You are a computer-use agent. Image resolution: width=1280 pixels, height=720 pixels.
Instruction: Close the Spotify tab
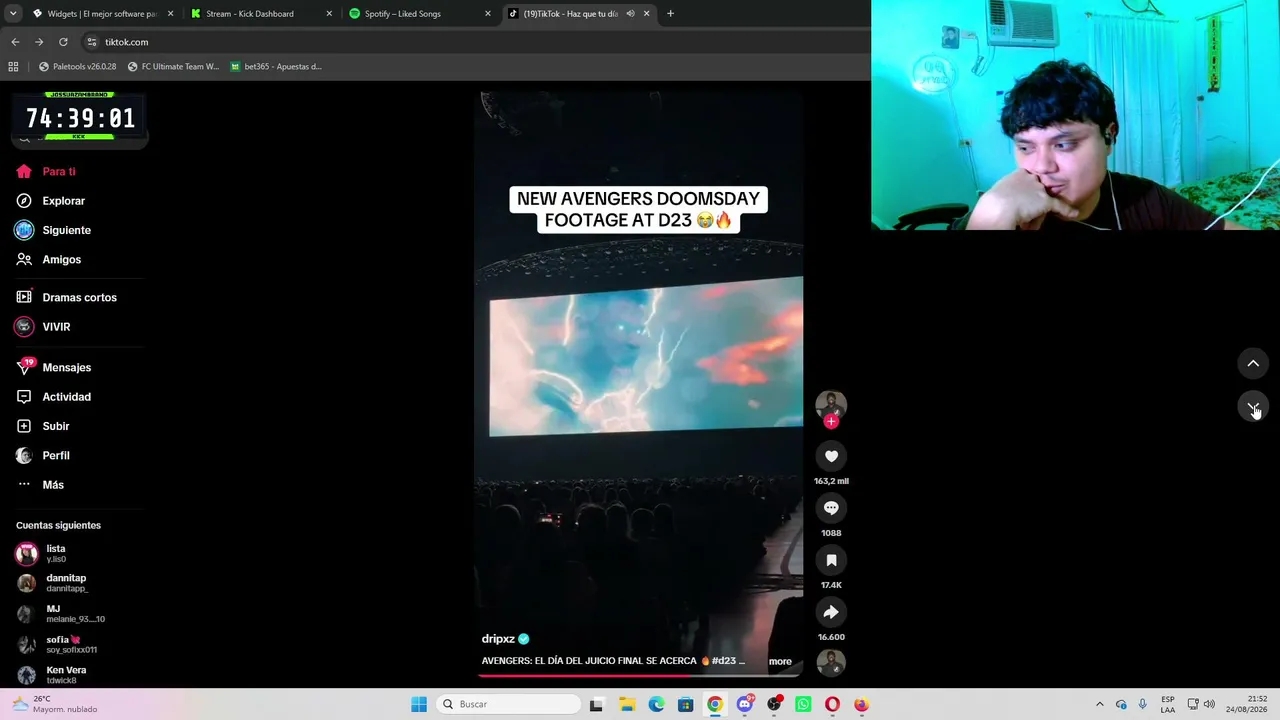click(488, 14)
